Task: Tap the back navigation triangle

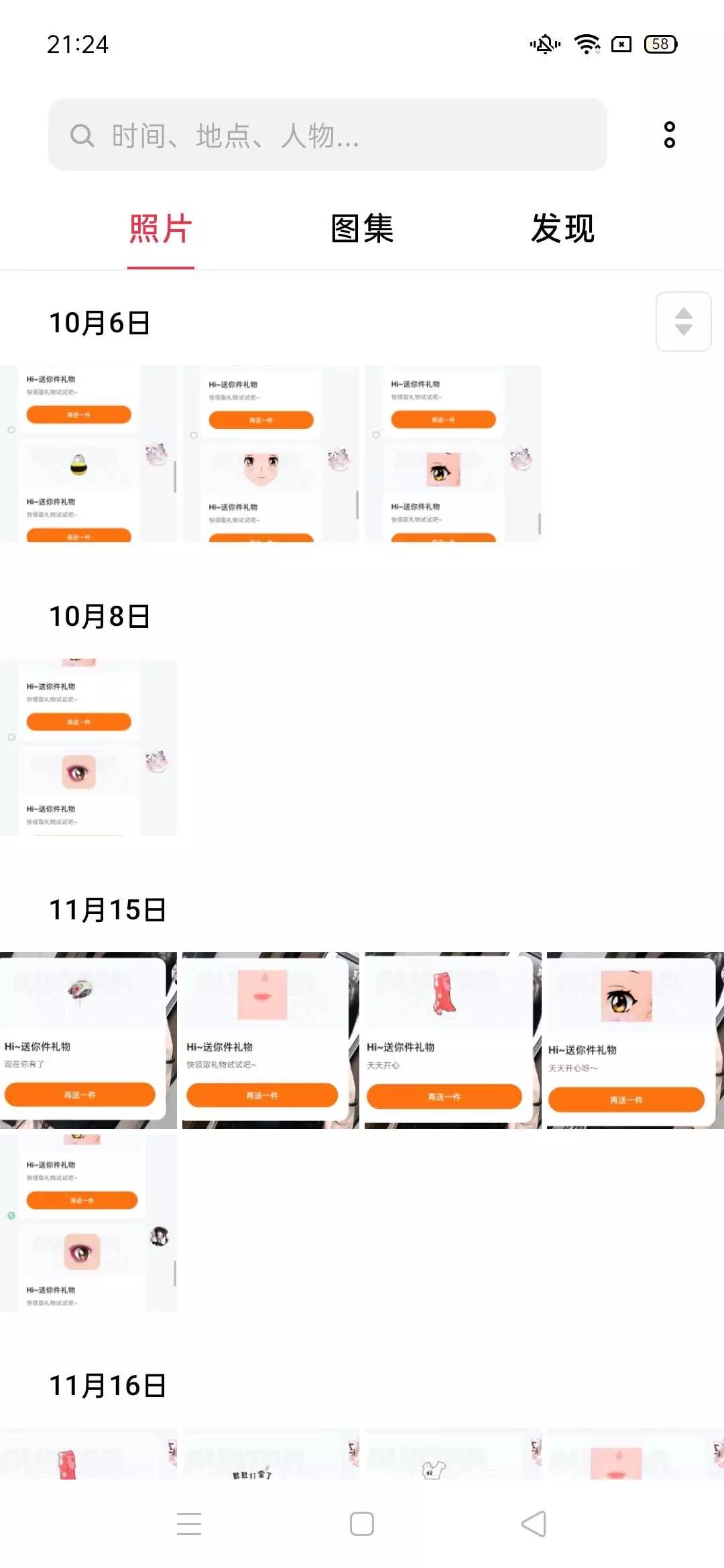Action: [534, 1523]
